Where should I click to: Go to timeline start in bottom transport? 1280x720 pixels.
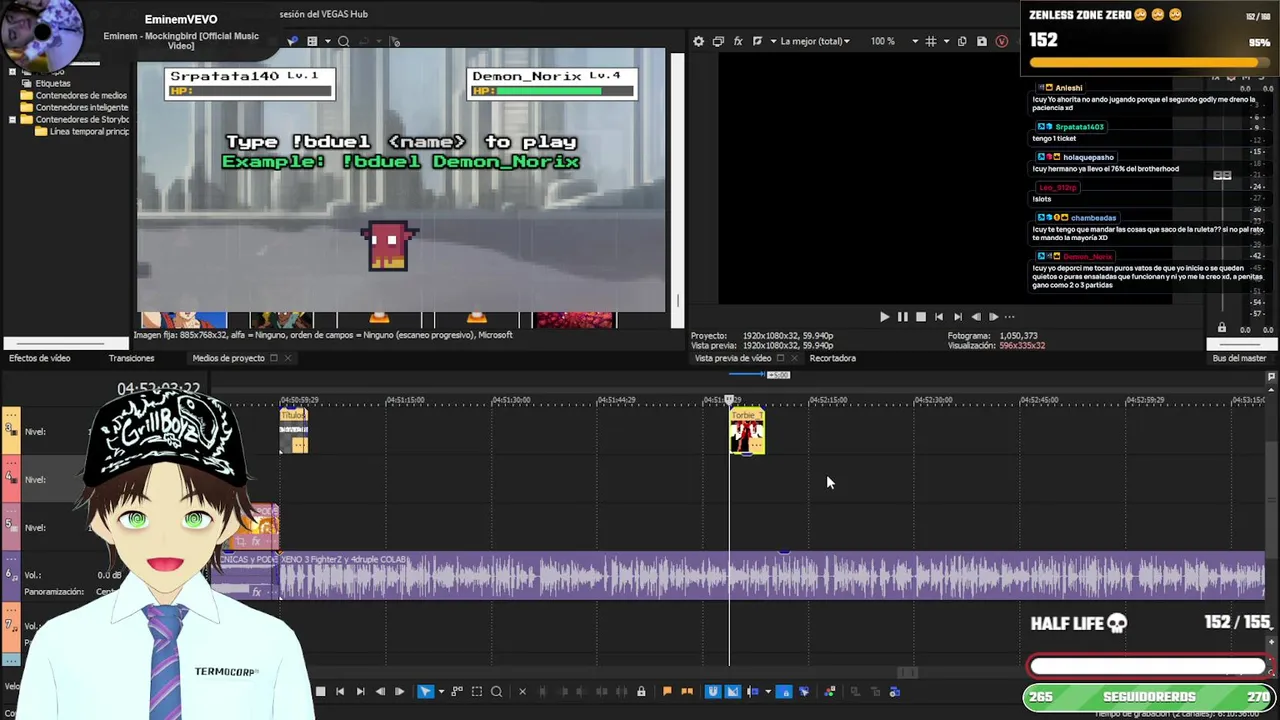pos(340,691)
